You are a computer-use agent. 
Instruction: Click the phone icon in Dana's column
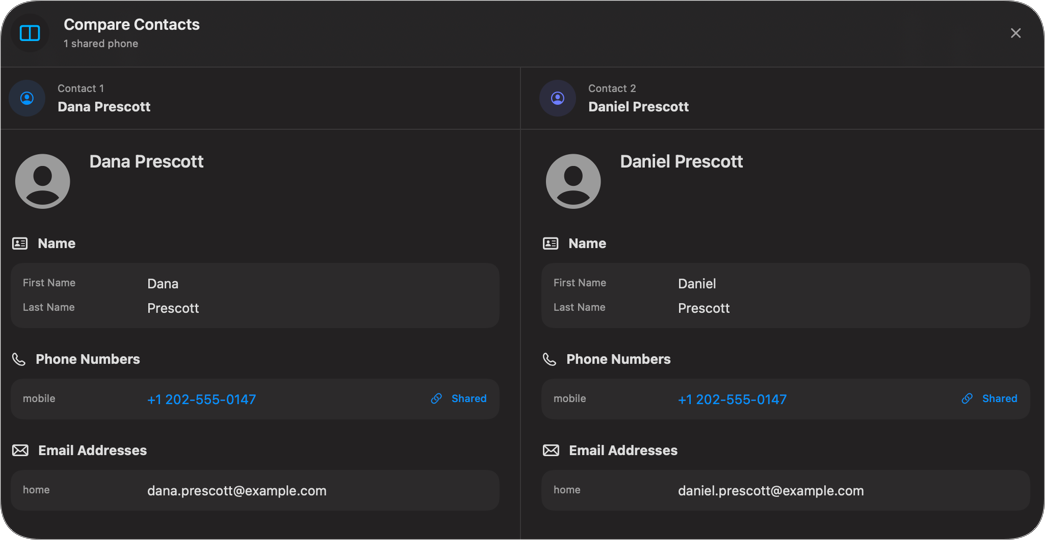click(19, 359)
